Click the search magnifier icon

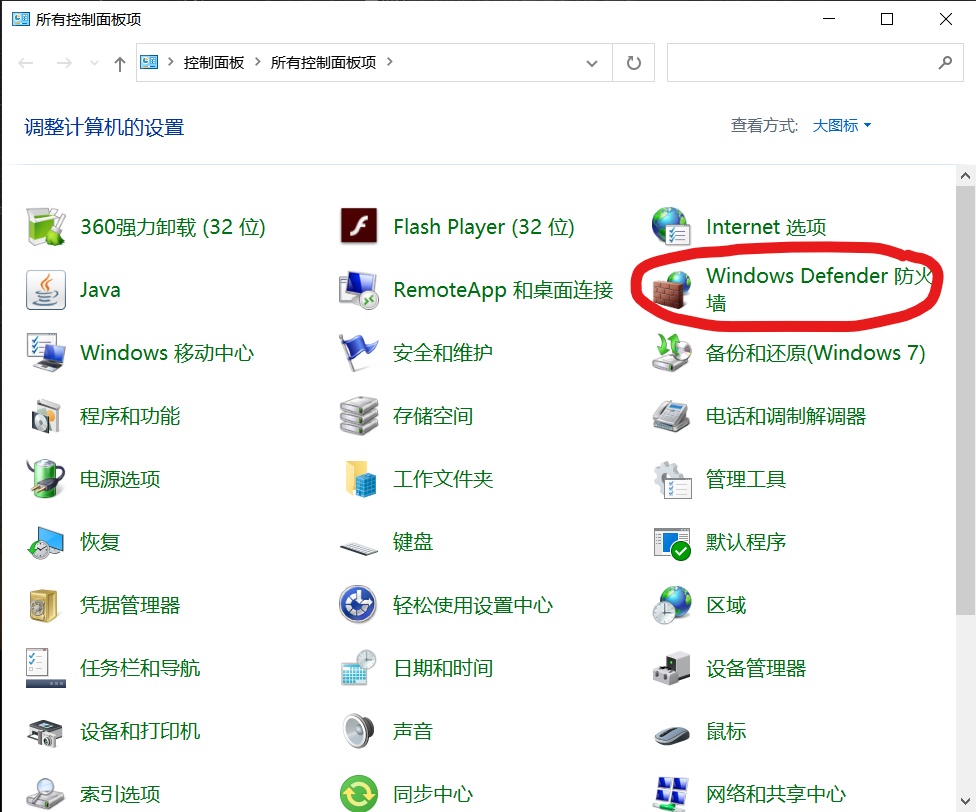point(946,62)
